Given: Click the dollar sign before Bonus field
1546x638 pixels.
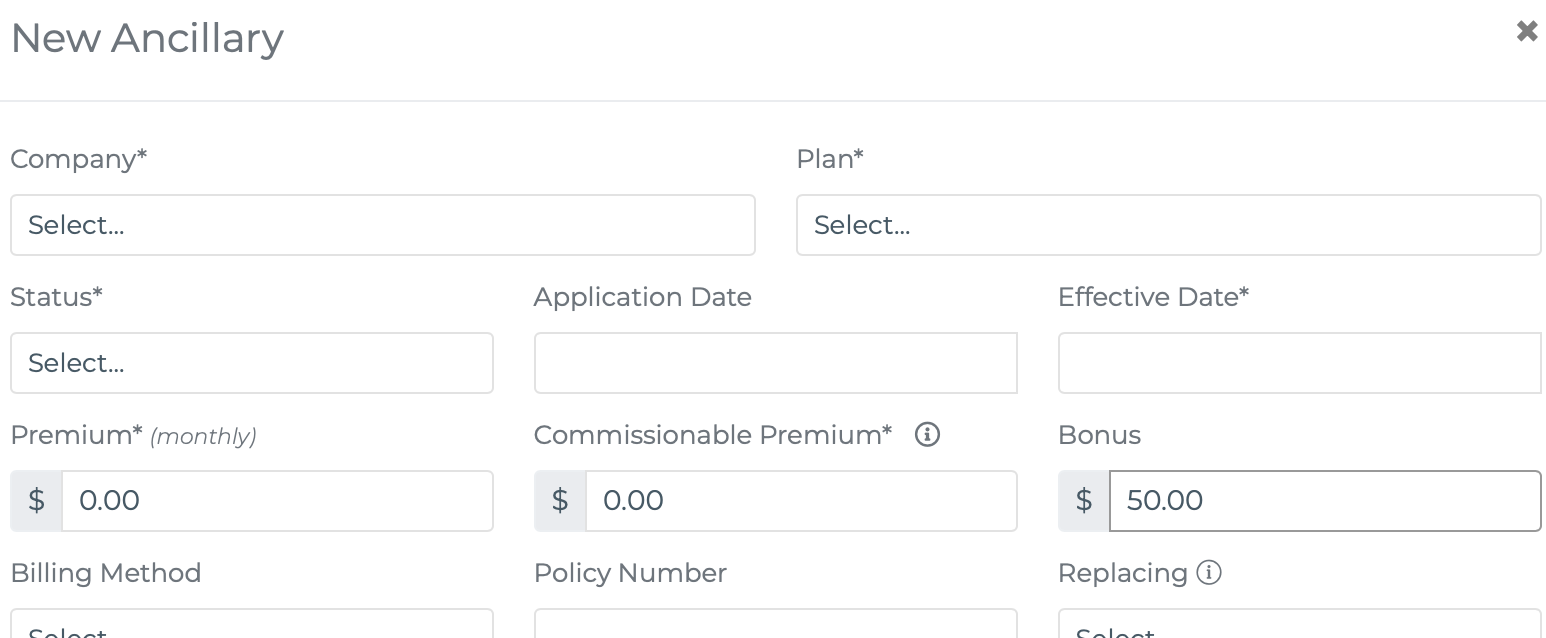Looking at the screenshot, I should pos(1085,501).
